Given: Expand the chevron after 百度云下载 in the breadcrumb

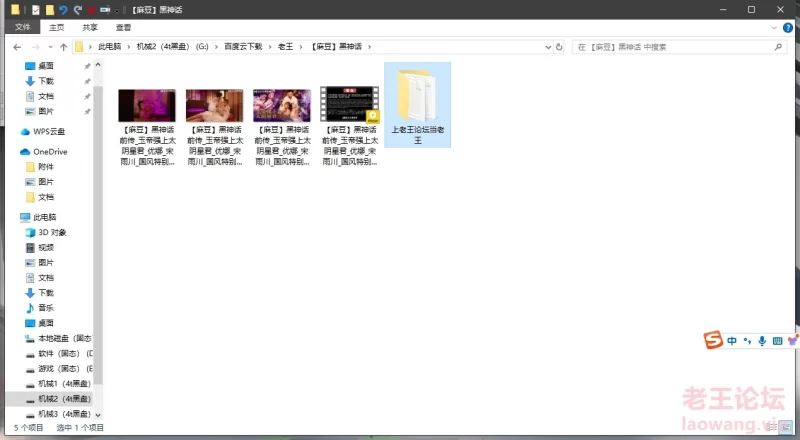Looking at the screenshot, I should [270, 46].
